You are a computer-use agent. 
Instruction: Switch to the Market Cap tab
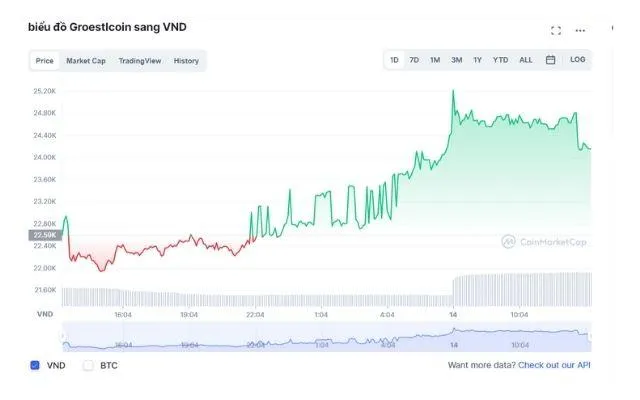[86, 61]
